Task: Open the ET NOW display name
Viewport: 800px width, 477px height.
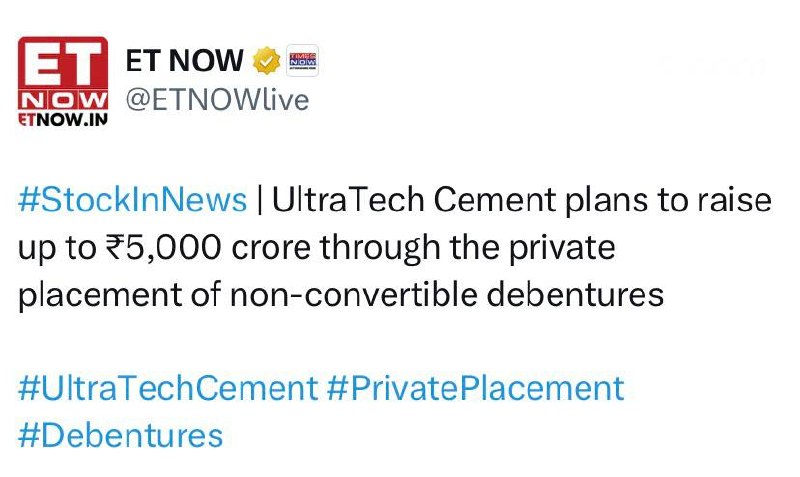Action: 185,61
